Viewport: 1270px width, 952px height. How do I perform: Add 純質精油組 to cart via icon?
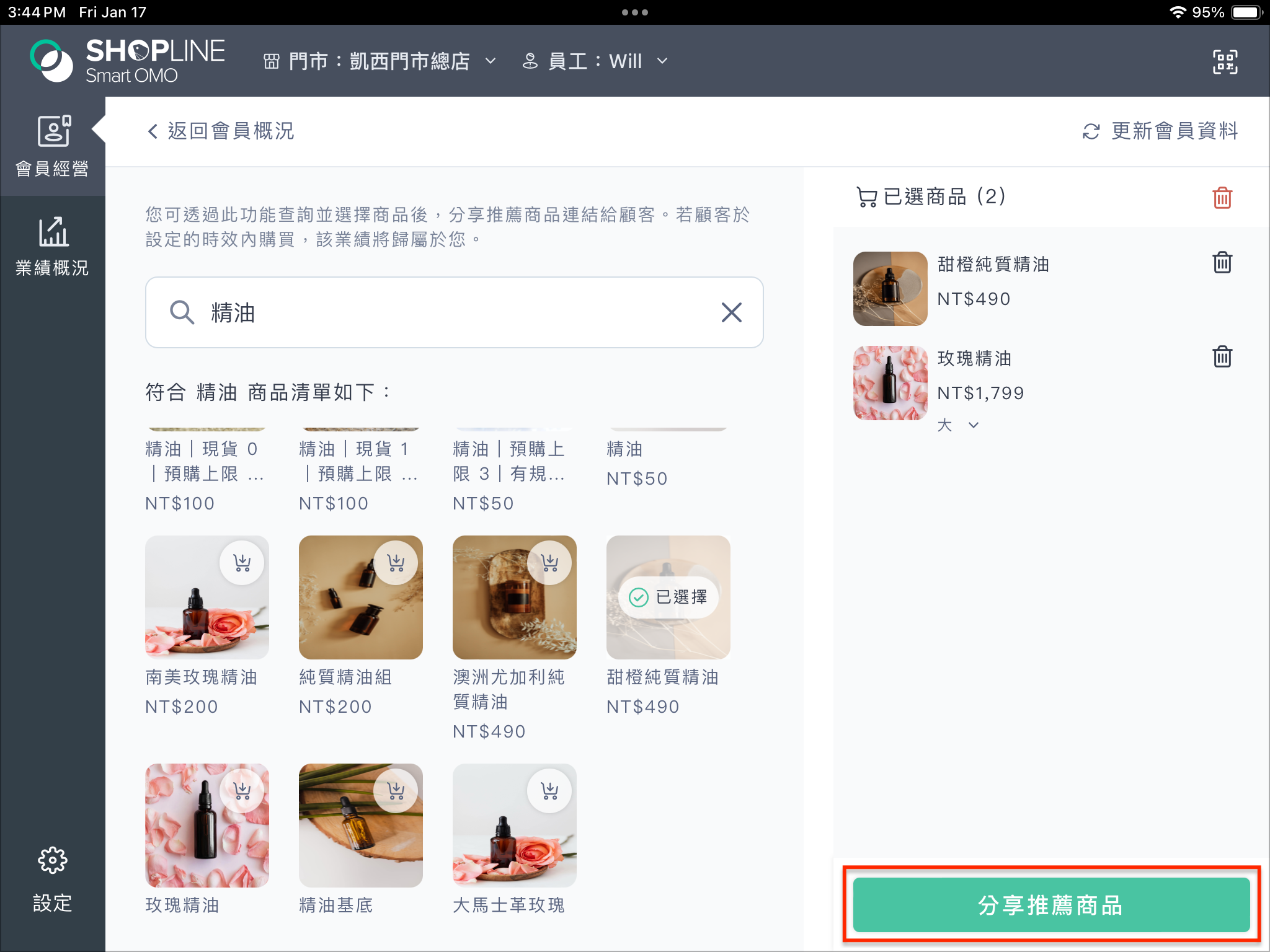pyautogui.click(x=396, y=563)
